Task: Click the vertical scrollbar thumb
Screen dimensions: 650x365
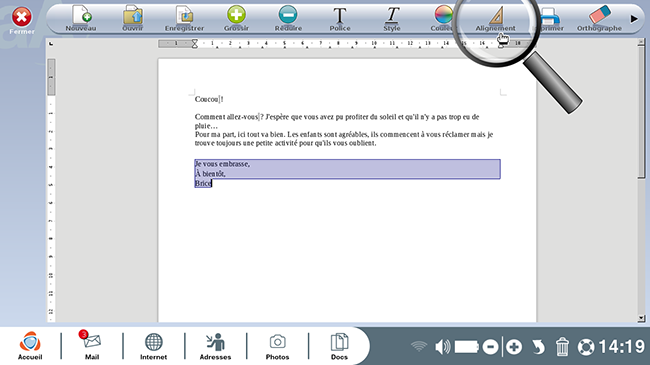Action: tap(641, 112)
